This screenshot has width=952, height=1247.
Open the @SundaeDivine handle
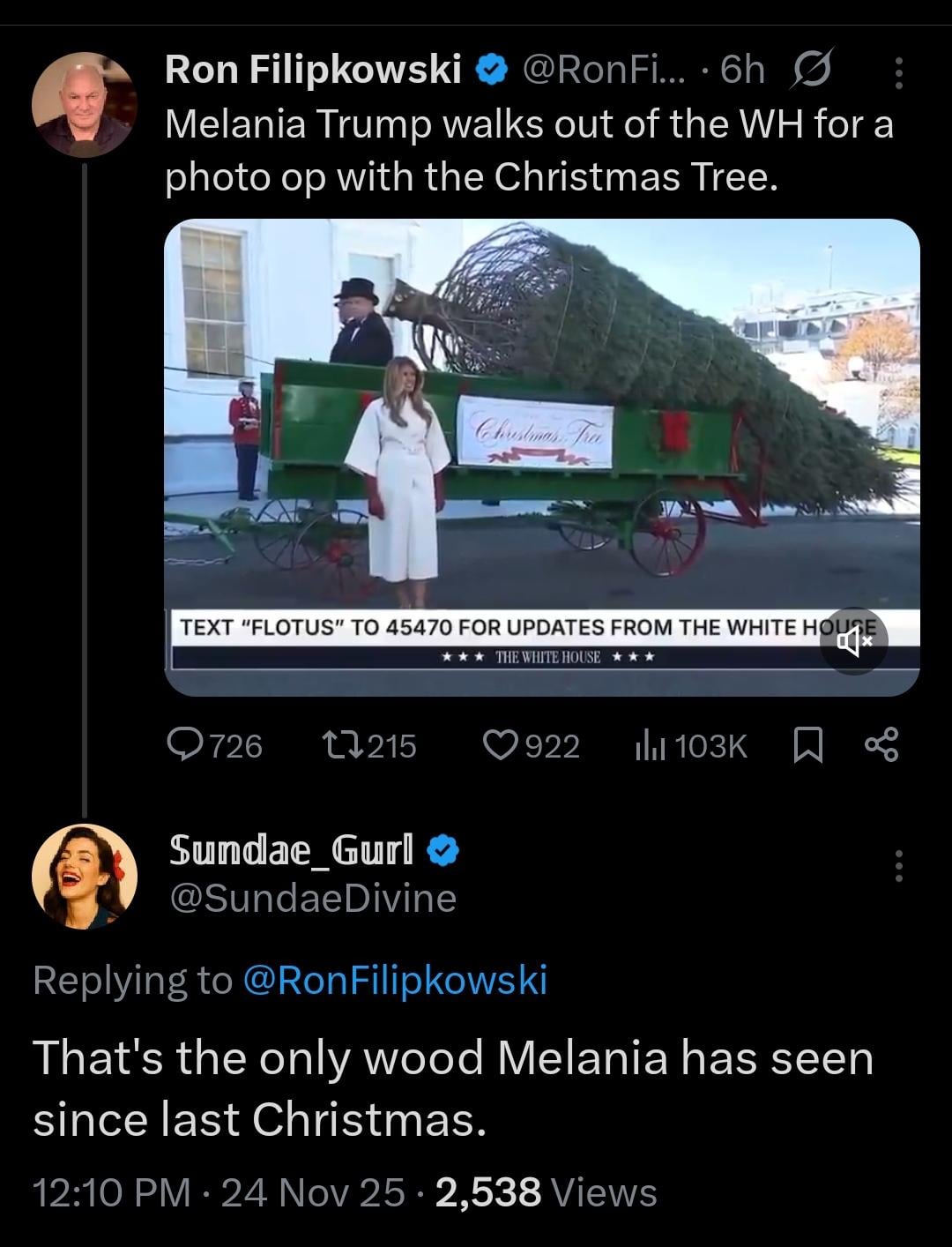(x=312, y=899)
